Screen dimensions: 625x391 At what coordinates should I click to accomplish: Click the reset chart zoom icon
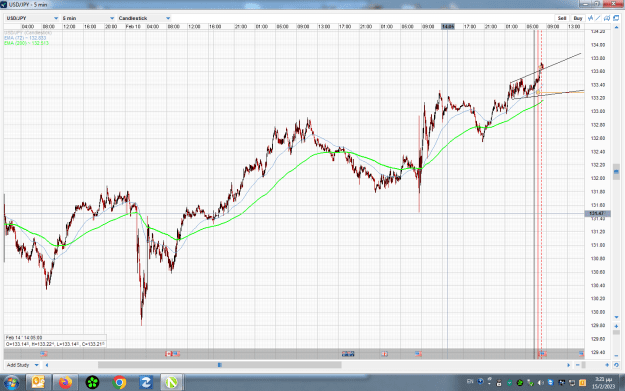pyautogui.click(x=616, y=365)
